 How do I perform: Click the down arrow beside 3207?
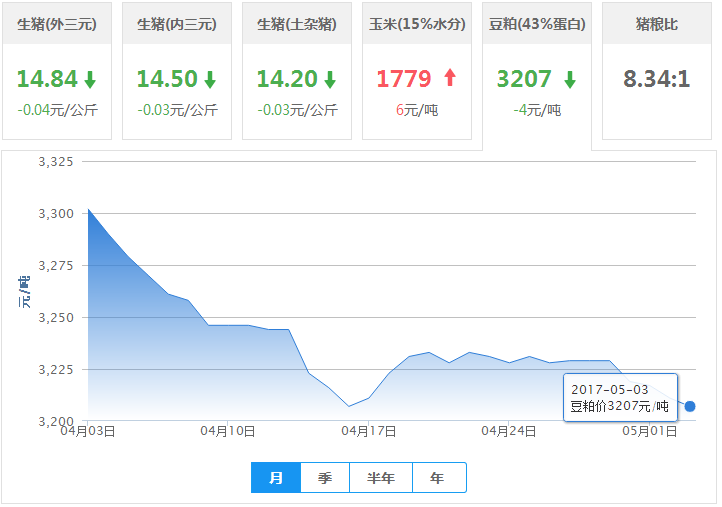pyautogui.click(x=570, y=79)
